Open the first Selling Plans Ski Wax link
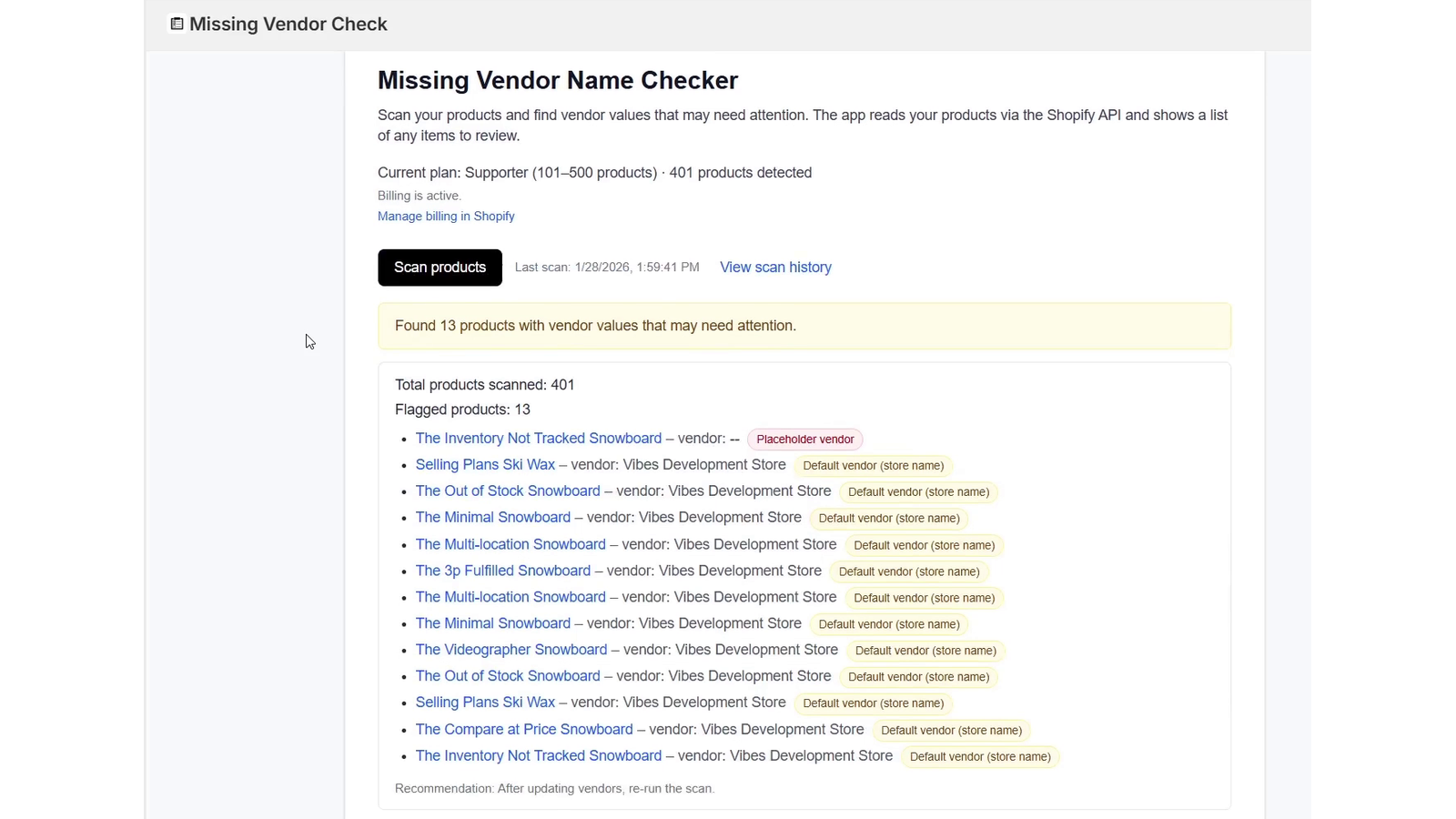Image resolution: width=1456 pixels, height=819 pixels. (x=485, y=465)
